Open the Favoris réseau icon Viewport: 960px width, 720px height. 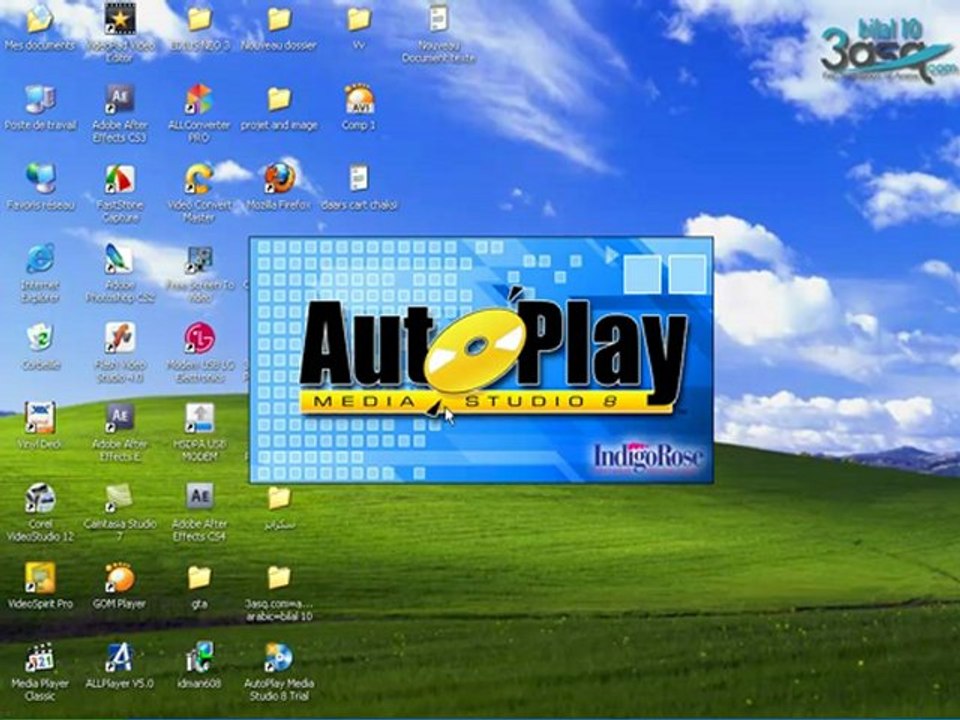(x=40, y=179)
